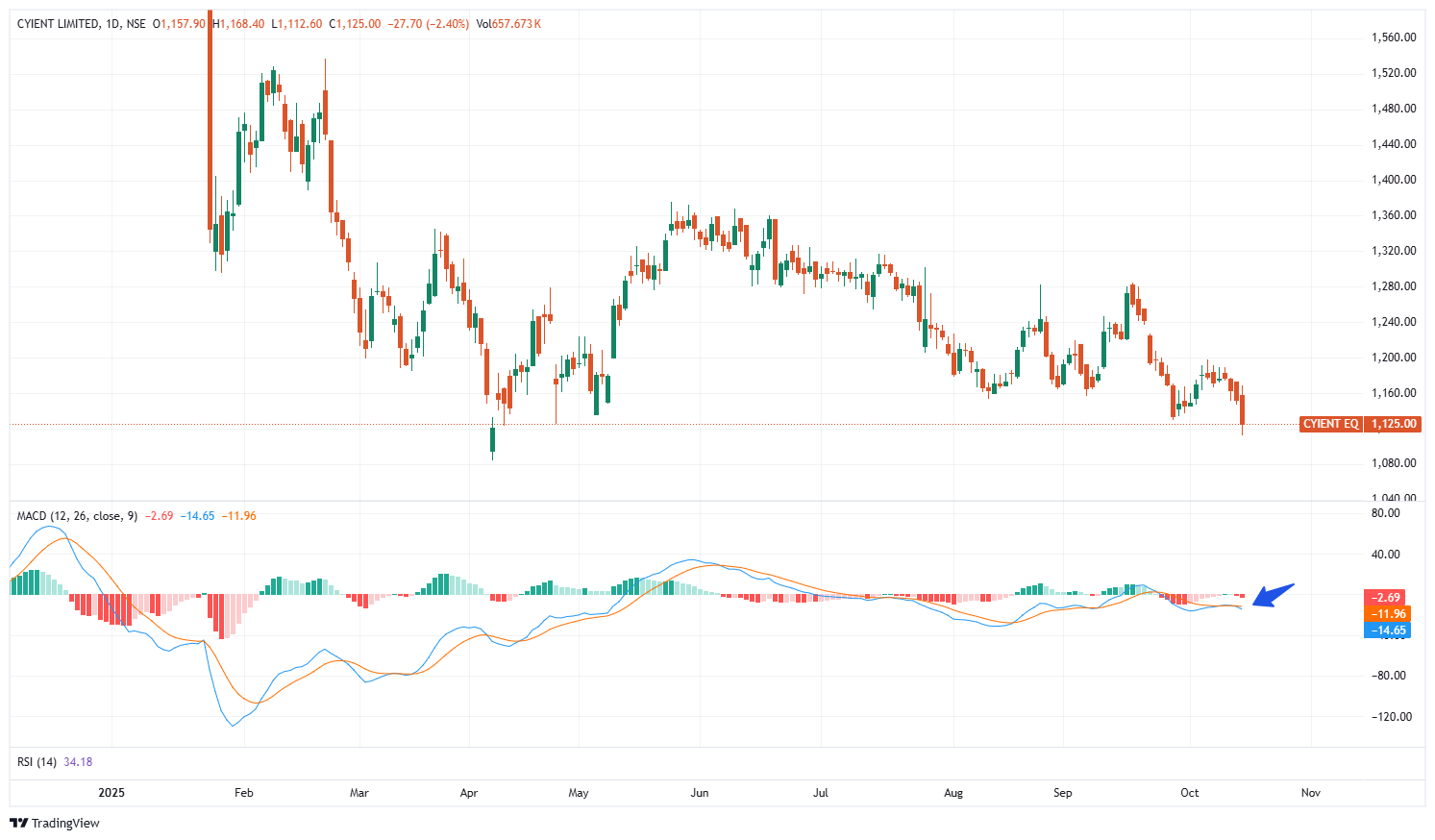Select the blue arrow annotation on MACD
This screenshot has height=840, width=1435.
tap(1274, 595)
